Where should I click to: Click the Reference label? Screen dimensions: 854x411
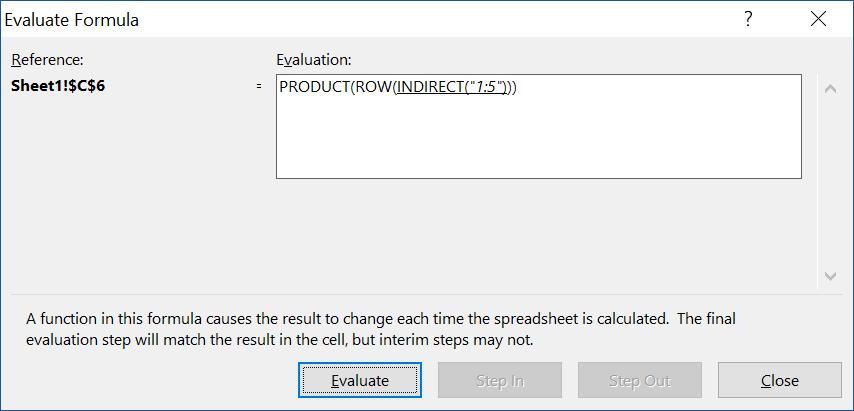click(x=47, y=59)
